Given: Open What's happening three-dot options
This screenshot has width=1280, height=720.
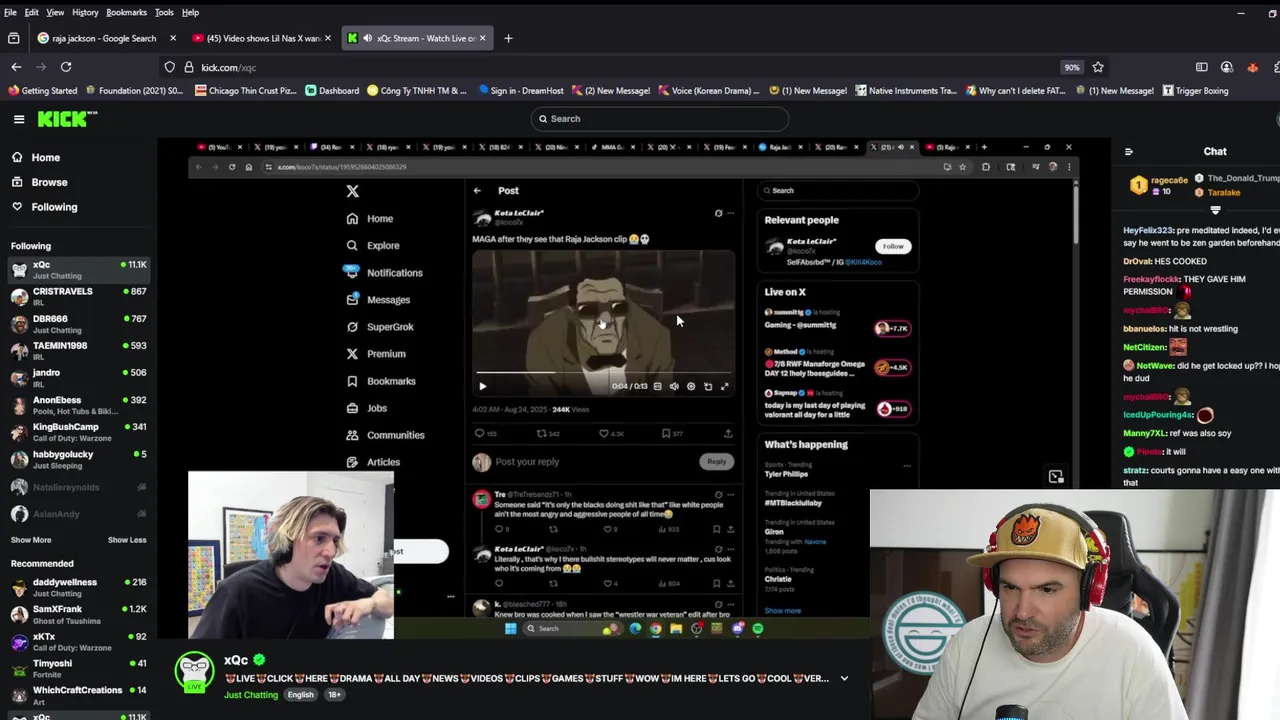Looking at the screenshot, I should pos(907,465).
